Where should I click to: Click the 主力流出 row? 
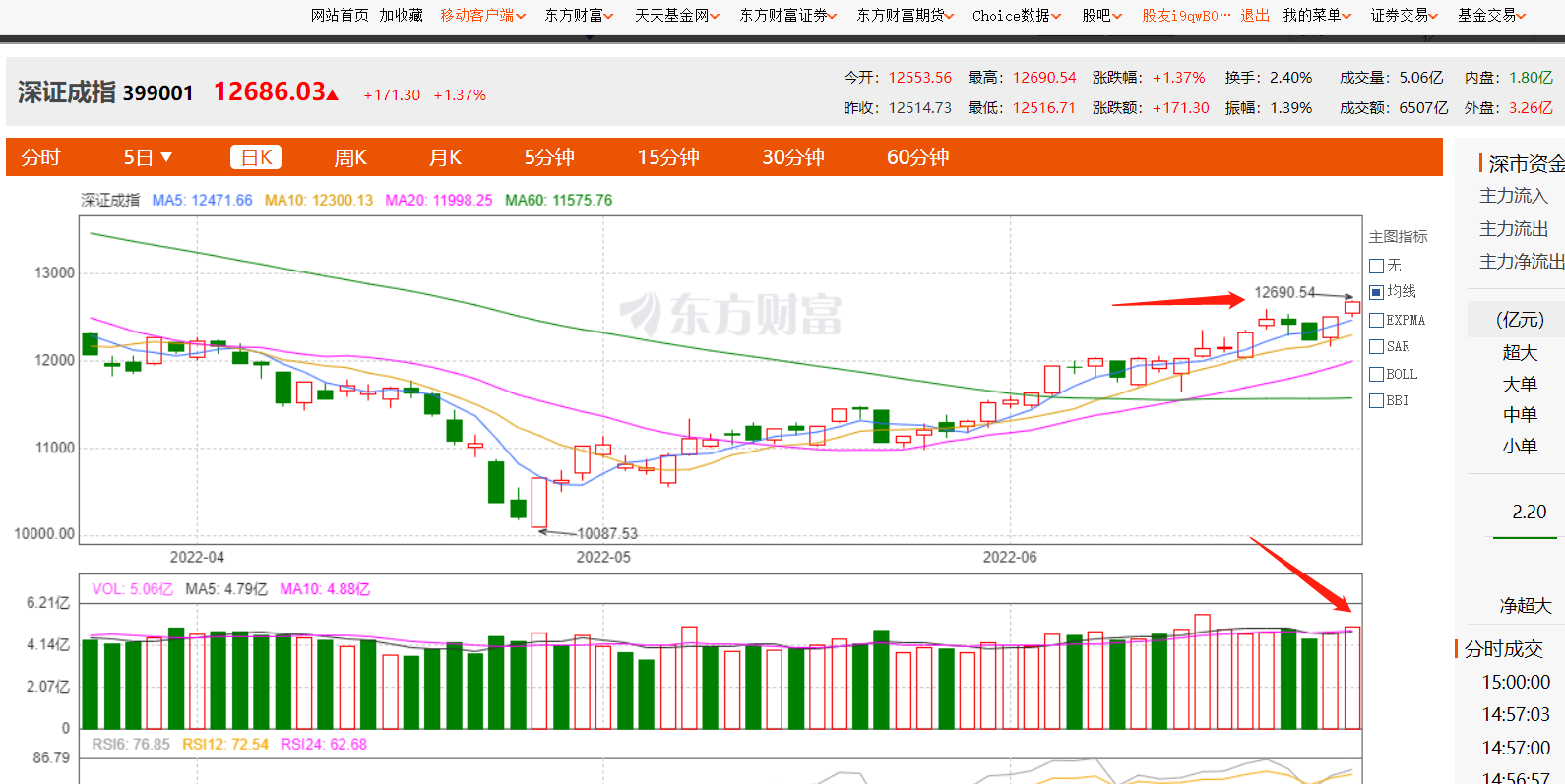(1514, 228)
